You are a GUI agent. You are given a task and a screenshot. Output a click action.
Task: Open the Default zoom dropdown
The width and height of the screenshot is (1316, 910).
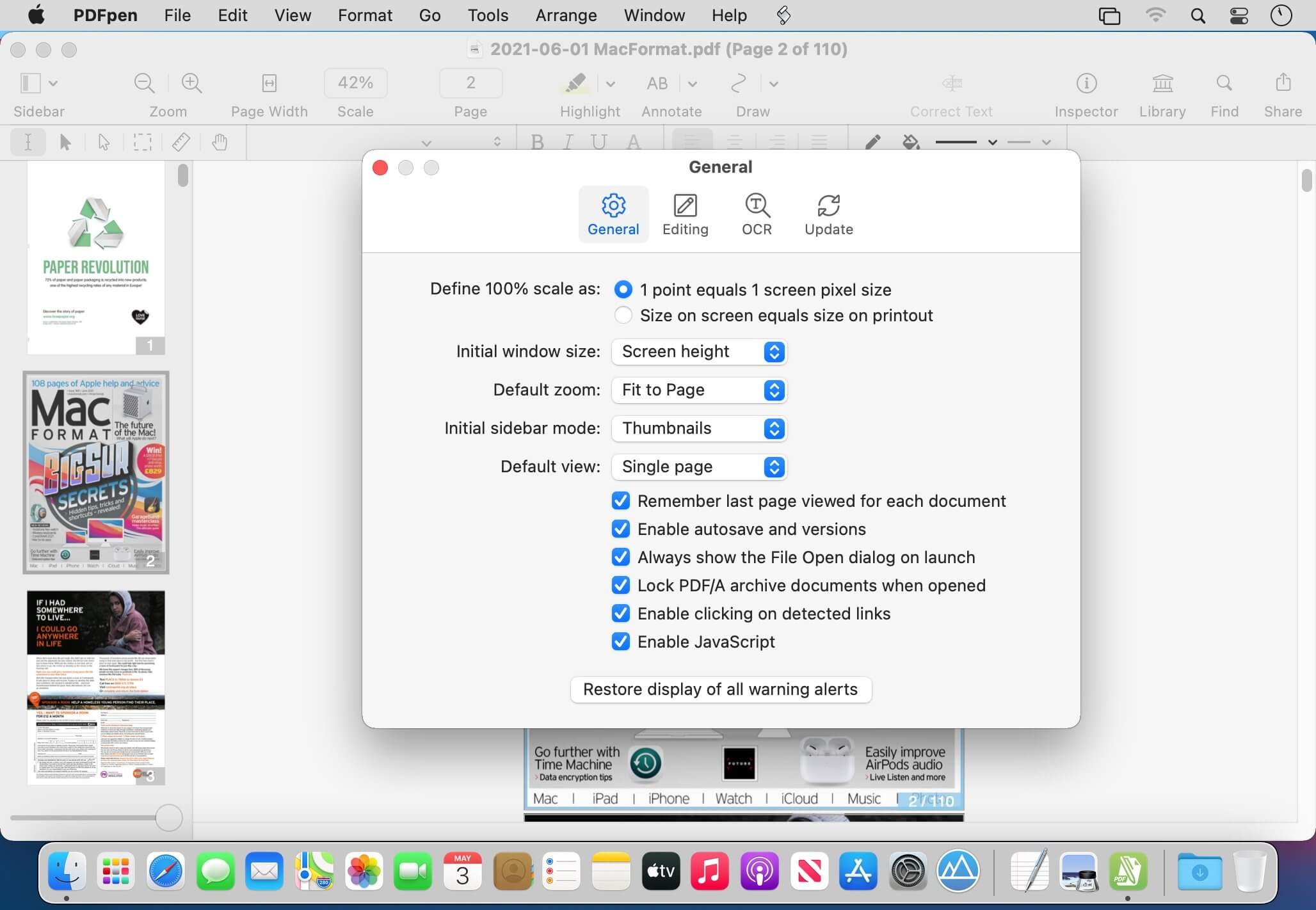click(x=699, y=390)
